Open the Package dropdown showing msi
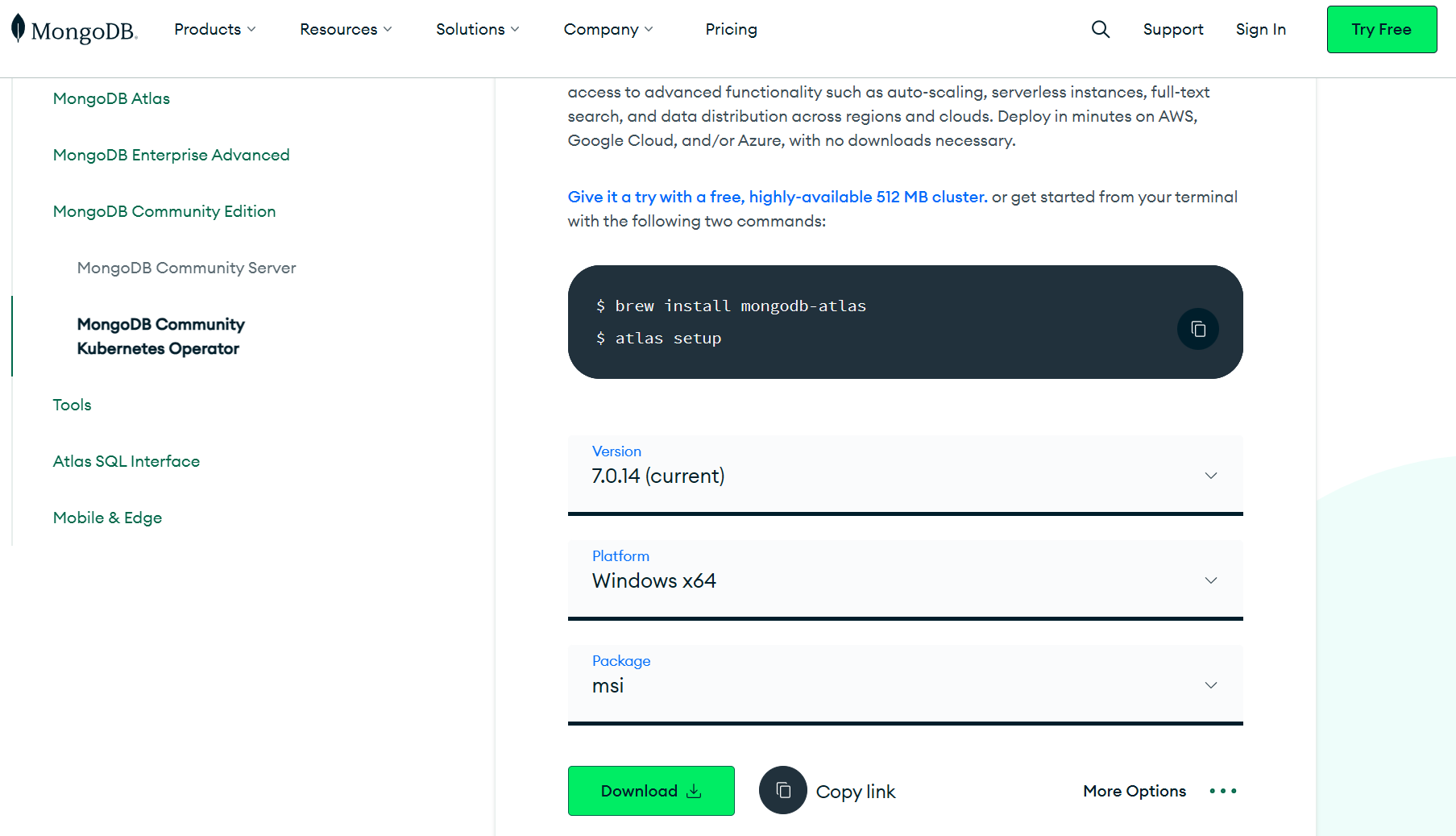 [905, 684]
